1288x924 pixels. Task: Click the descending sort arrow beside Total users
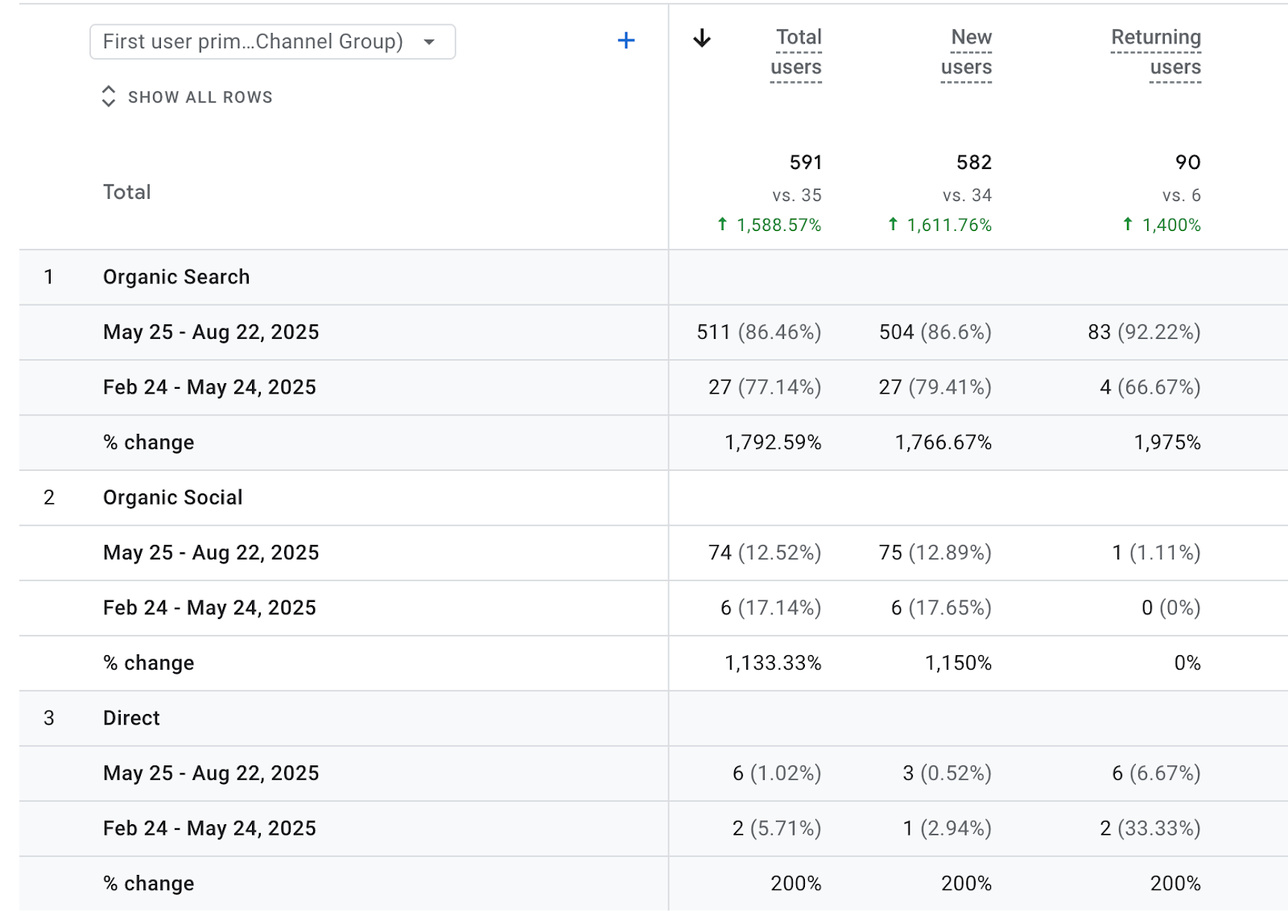pos(702,38)
